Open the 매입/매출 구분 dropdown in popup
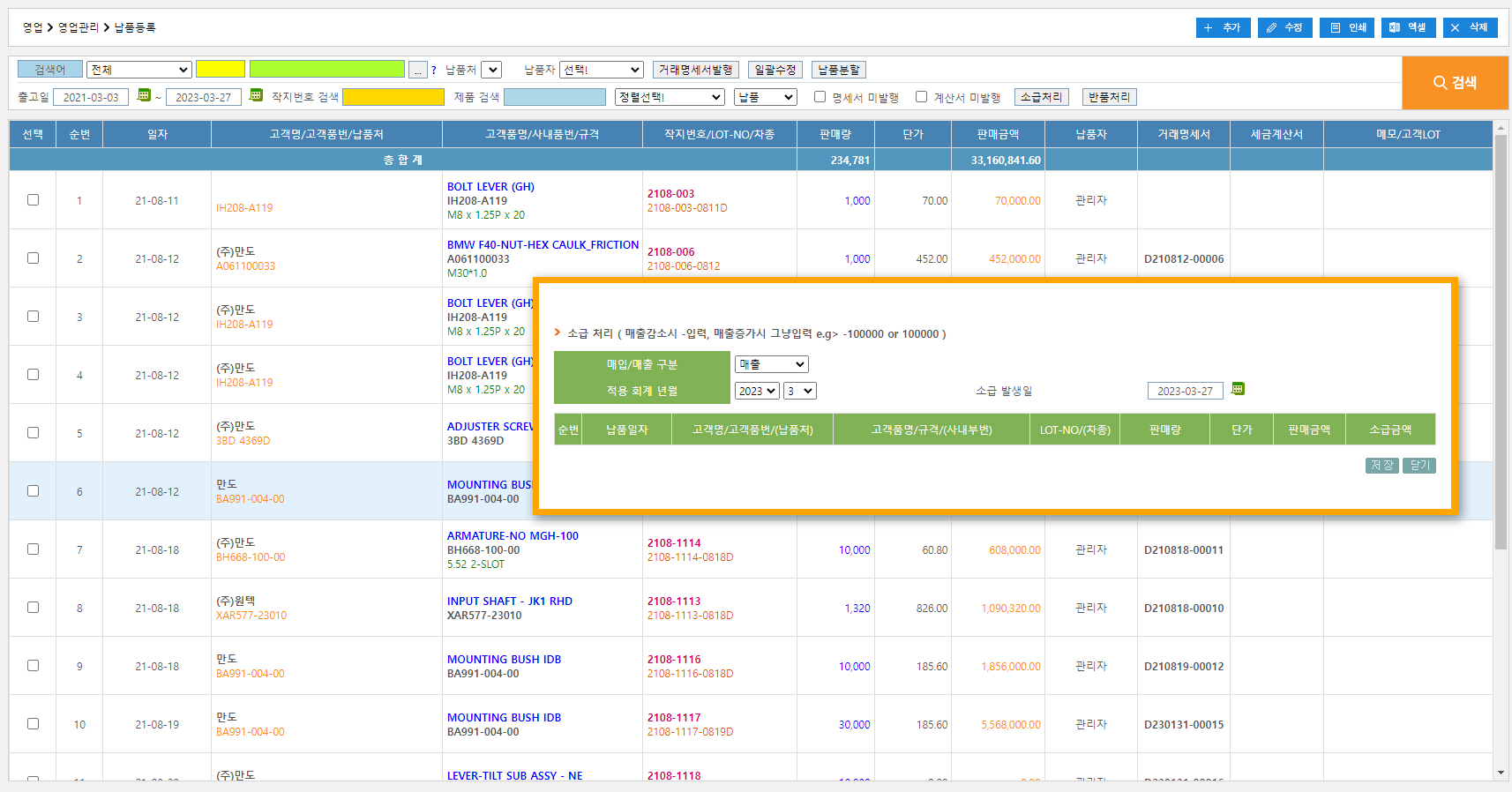1512x792 pixels. (x=771, y=364)
